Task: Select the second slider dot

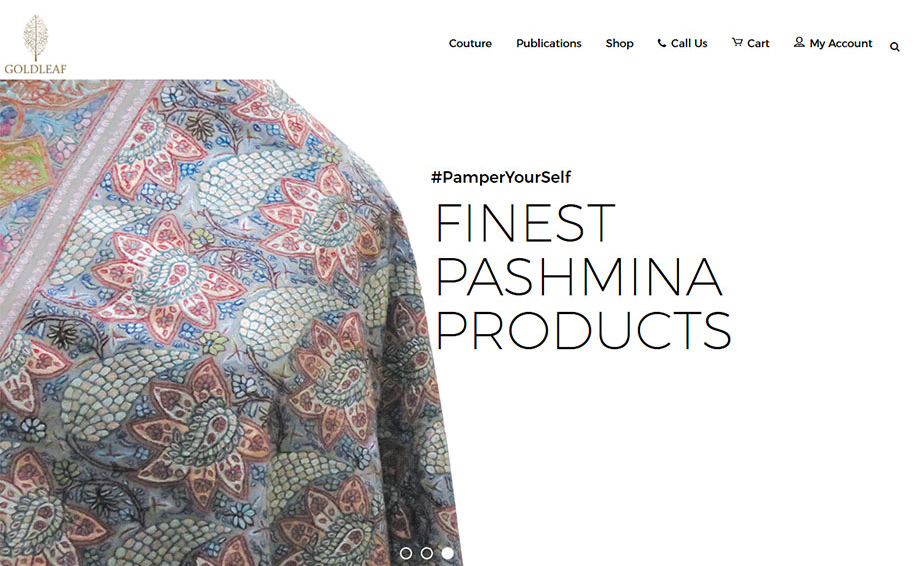Action: pyautogui.click(x=426, y=553)
